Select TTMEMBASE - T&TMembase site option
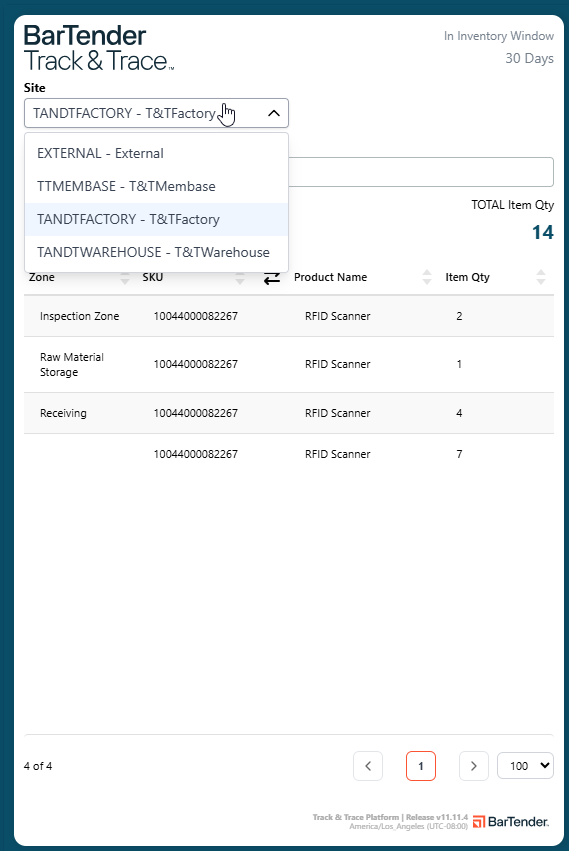This screenshot has height=851, width=569. point(156,186)
